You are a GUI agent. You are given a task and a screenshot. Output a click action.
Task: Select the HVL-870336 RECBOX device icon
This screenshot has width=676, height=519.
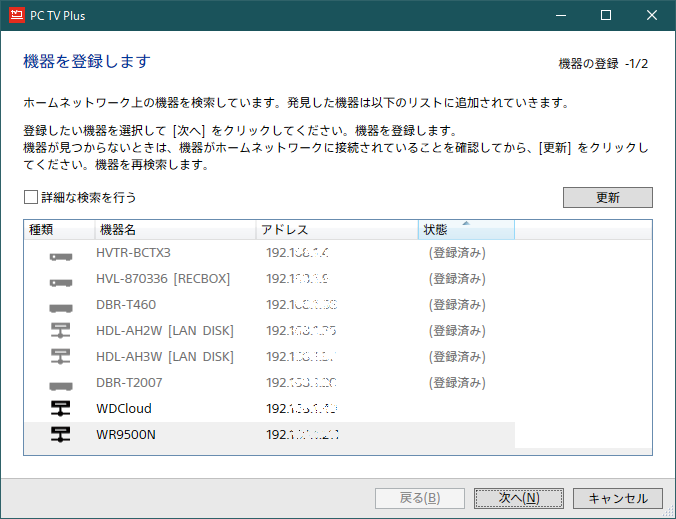61,283
